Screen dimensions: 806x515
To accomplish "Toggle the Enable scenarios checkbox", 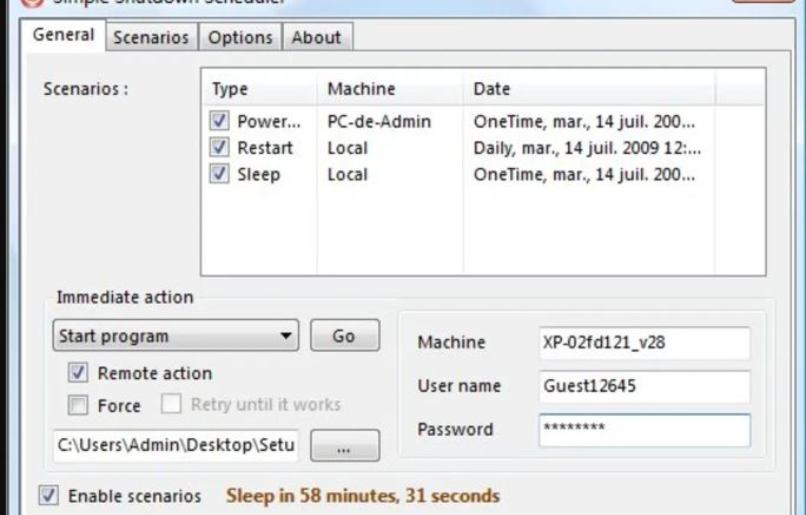I will [49, 495].
